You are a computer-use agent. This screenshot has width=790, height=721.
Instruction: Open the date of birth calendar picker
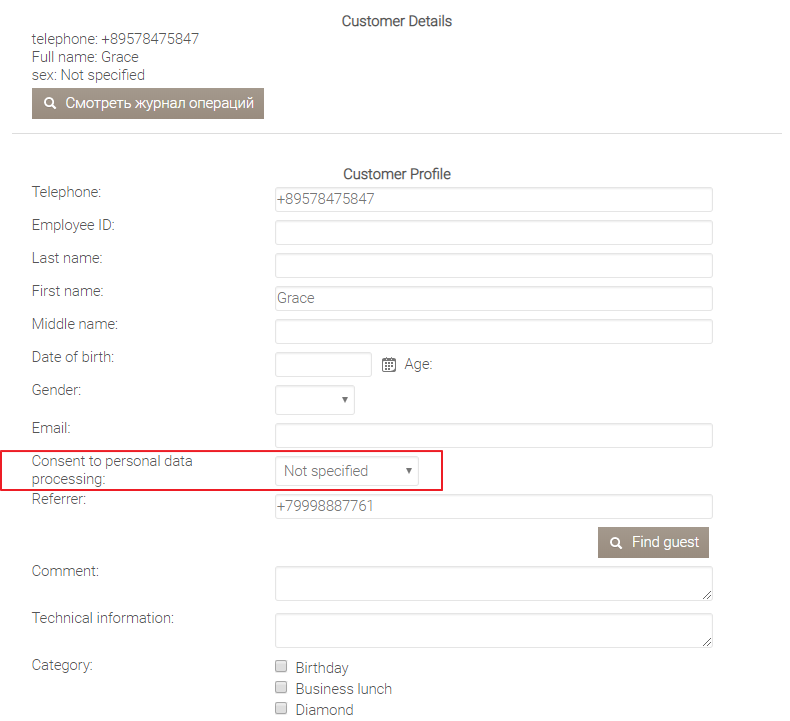[389, 365]
